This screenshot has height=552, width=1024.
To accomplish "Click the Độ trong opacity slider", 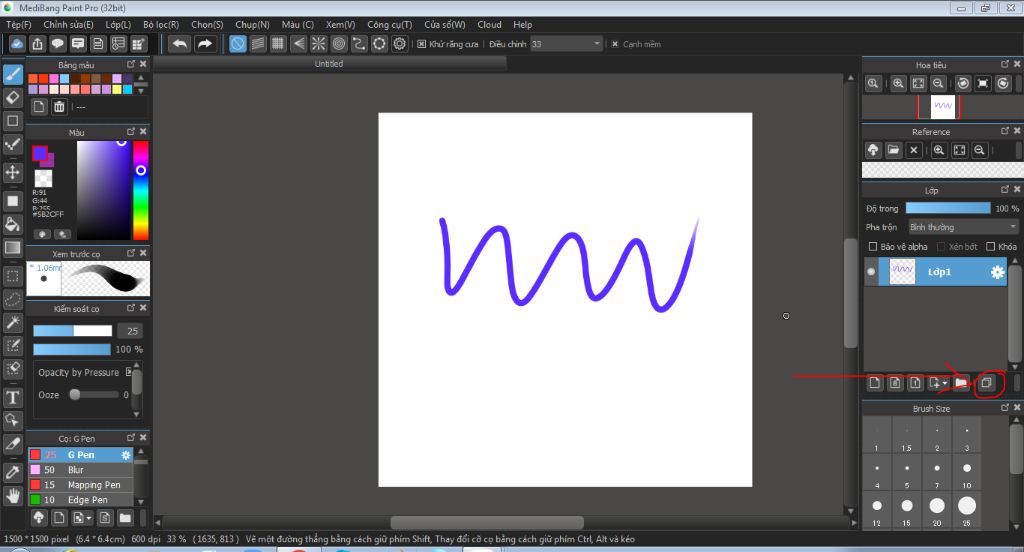I will point(947,208).
